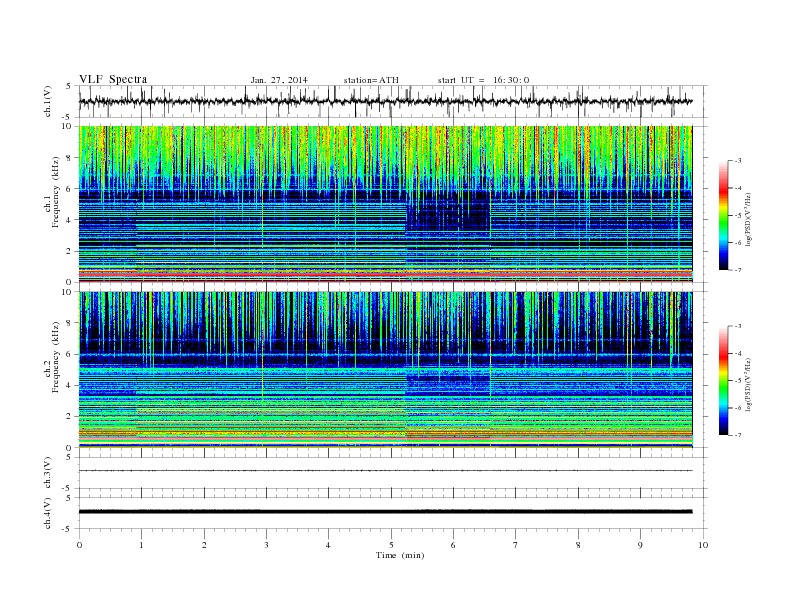The height and width of the screenshot is (612, 792).
Task: Click the ch.2 spectrogram color bar
Action: 723,380
